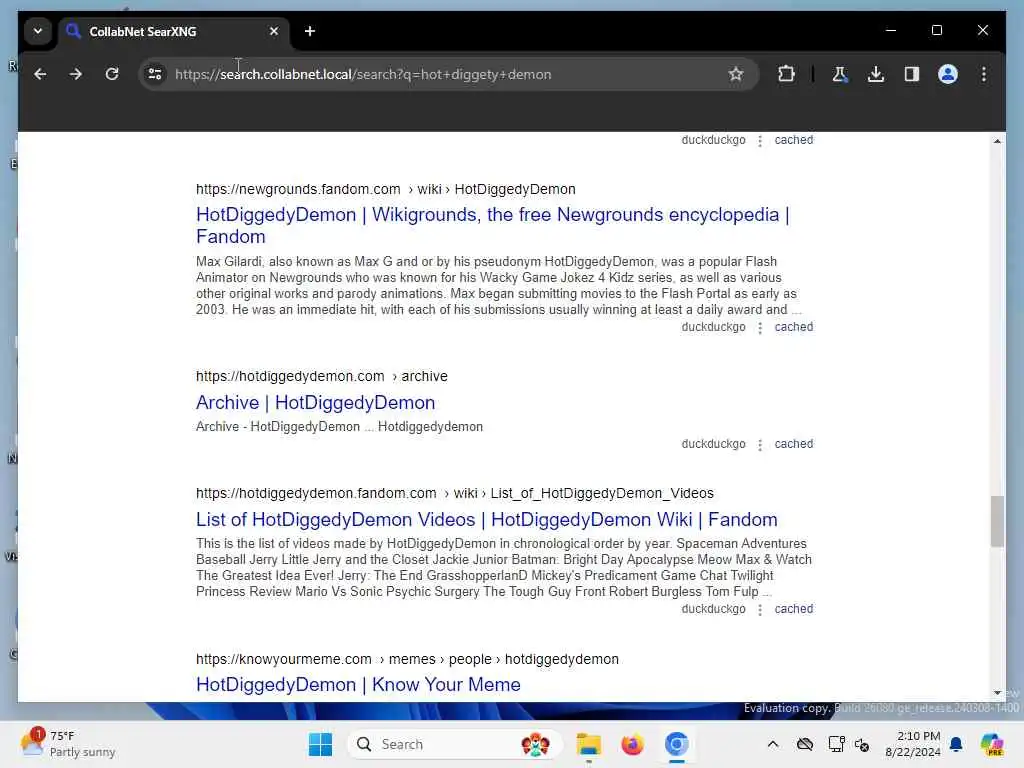Open the Downloads tray icon
The width and height of the screenshot is (1024, 768).
(x=876, y=74)
